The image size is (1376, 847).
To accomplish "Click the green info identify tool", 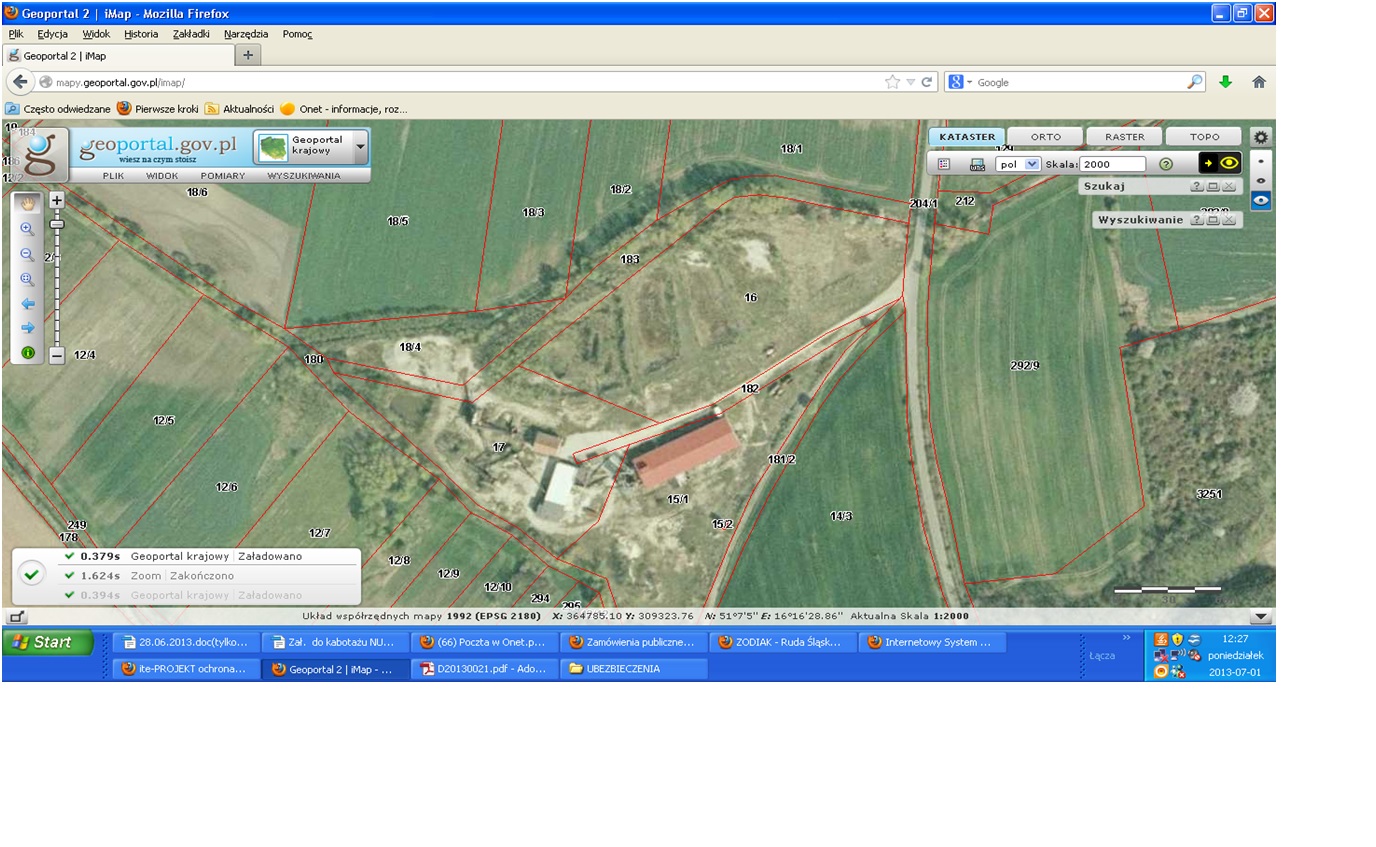I will pos(27,353).
